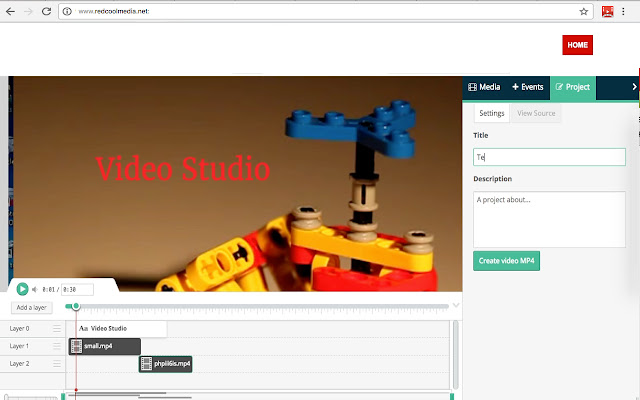Select the Project tab
This screenshot has height=400, width=640.
coord(572,87)
